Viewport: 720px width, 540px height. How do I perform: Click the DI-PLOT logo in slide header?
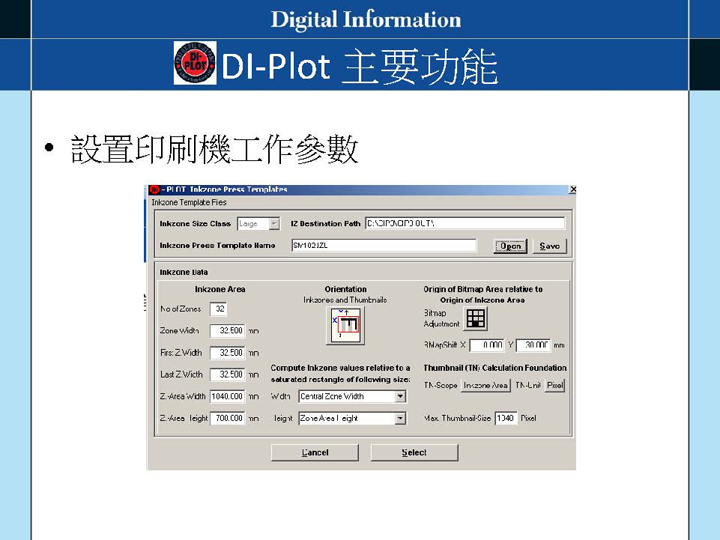(195, 63)
